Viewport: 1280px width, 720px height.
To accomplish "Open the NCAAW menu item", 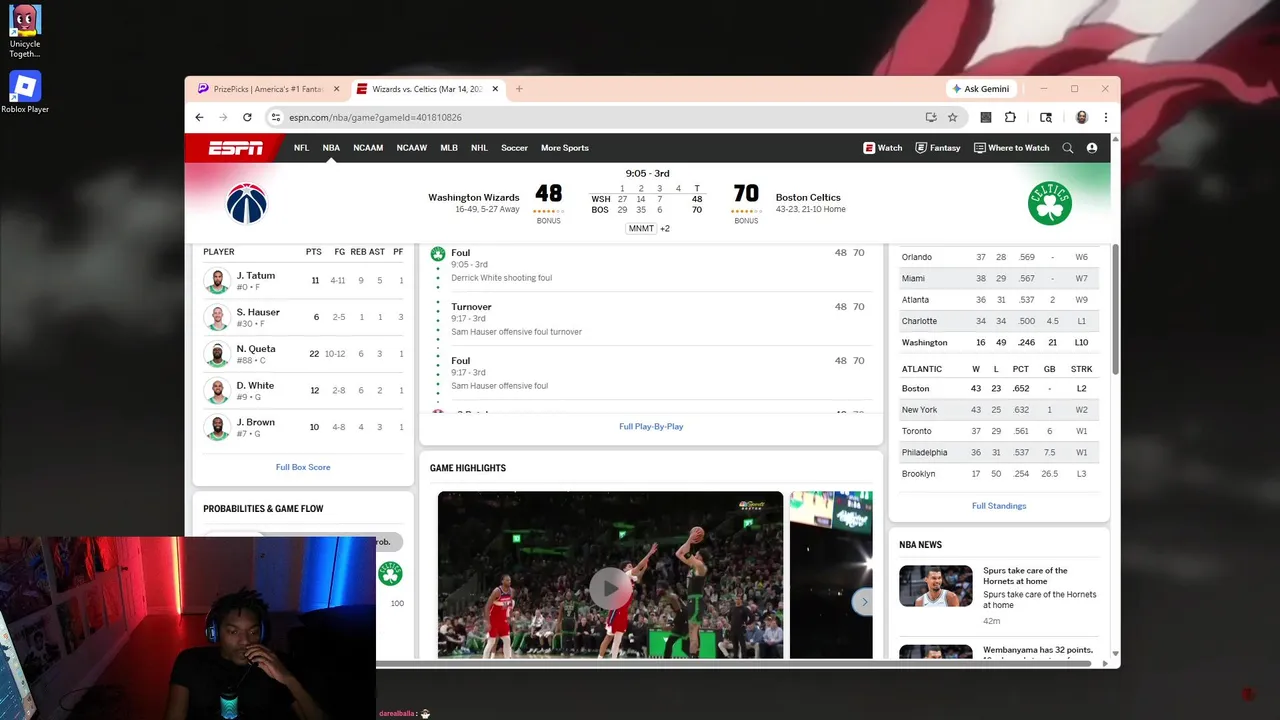I will tap(412, 148).
